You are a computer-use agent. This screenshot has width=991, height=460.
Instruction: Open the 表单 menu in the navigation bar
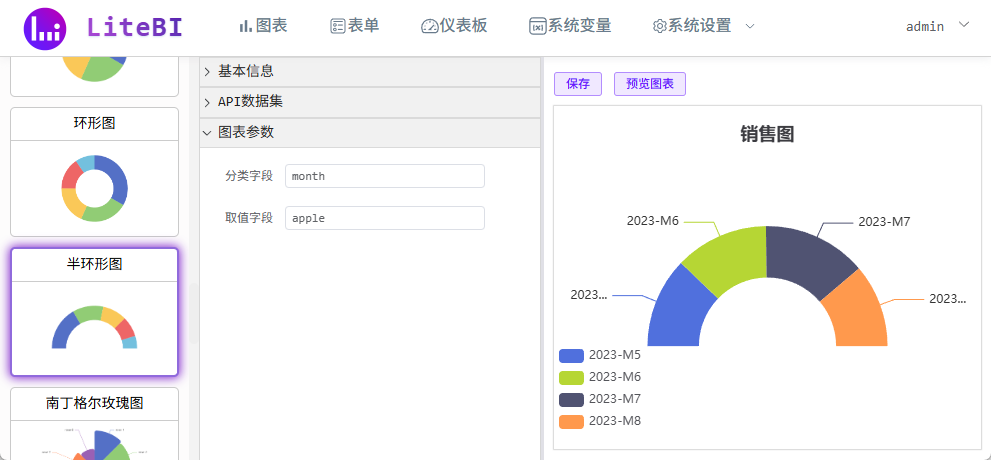354,26
